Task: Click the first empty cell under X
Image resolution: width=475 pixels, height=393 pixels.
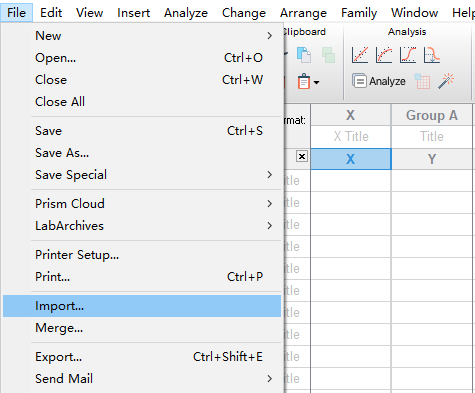Action: tap(351, 181)
